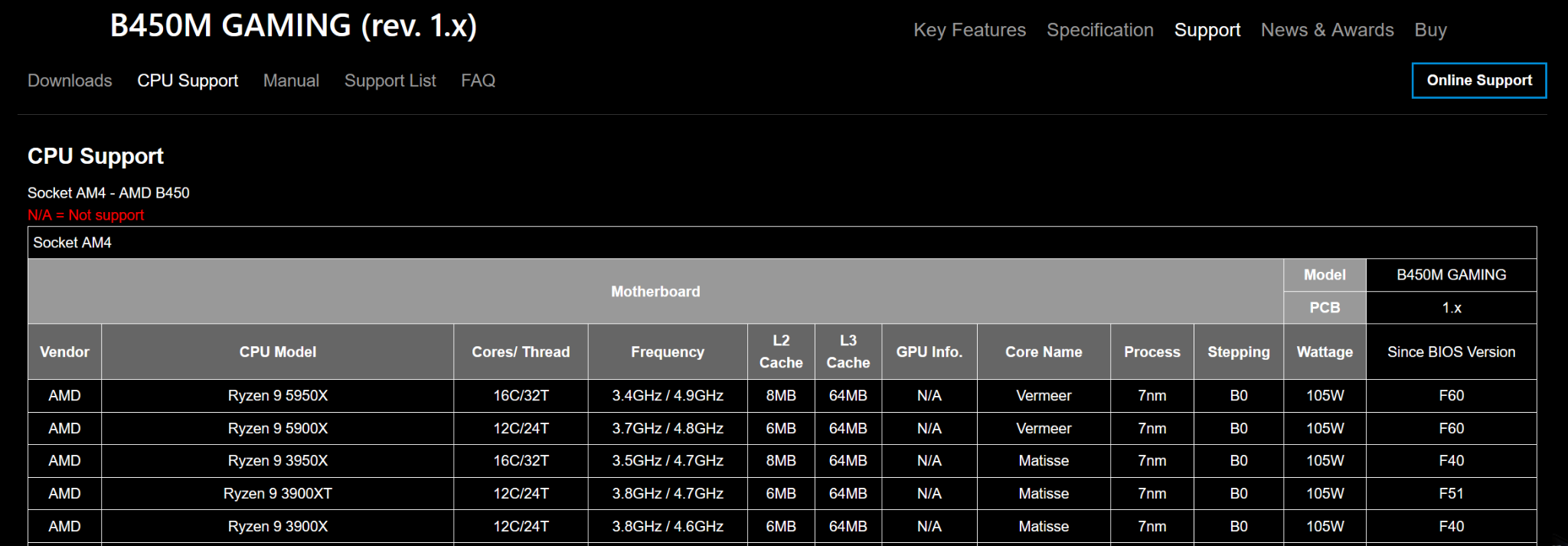Viewport: 1568px width, 546px height.
Task: Click the 3.8GHz / 4.7GHz frequency cell
Action: [668, 494]
